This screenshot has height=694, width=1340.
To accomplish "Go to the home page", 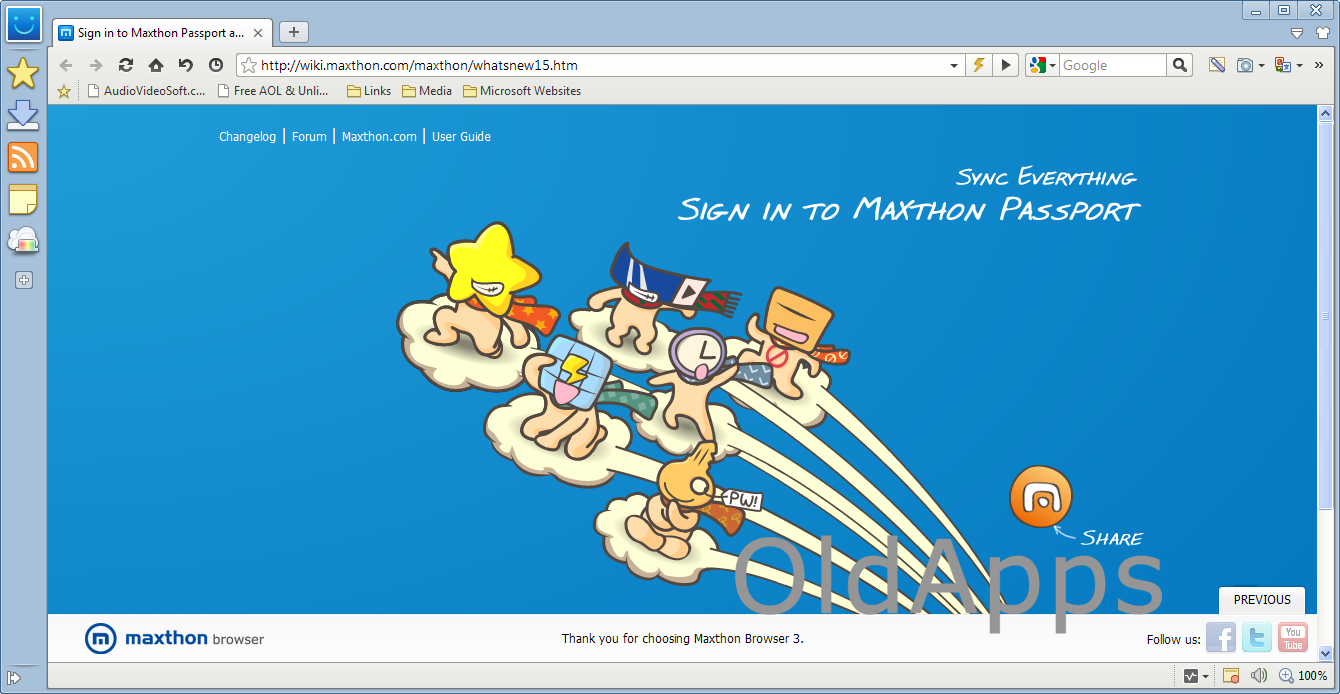I will (x=156, y=65).
